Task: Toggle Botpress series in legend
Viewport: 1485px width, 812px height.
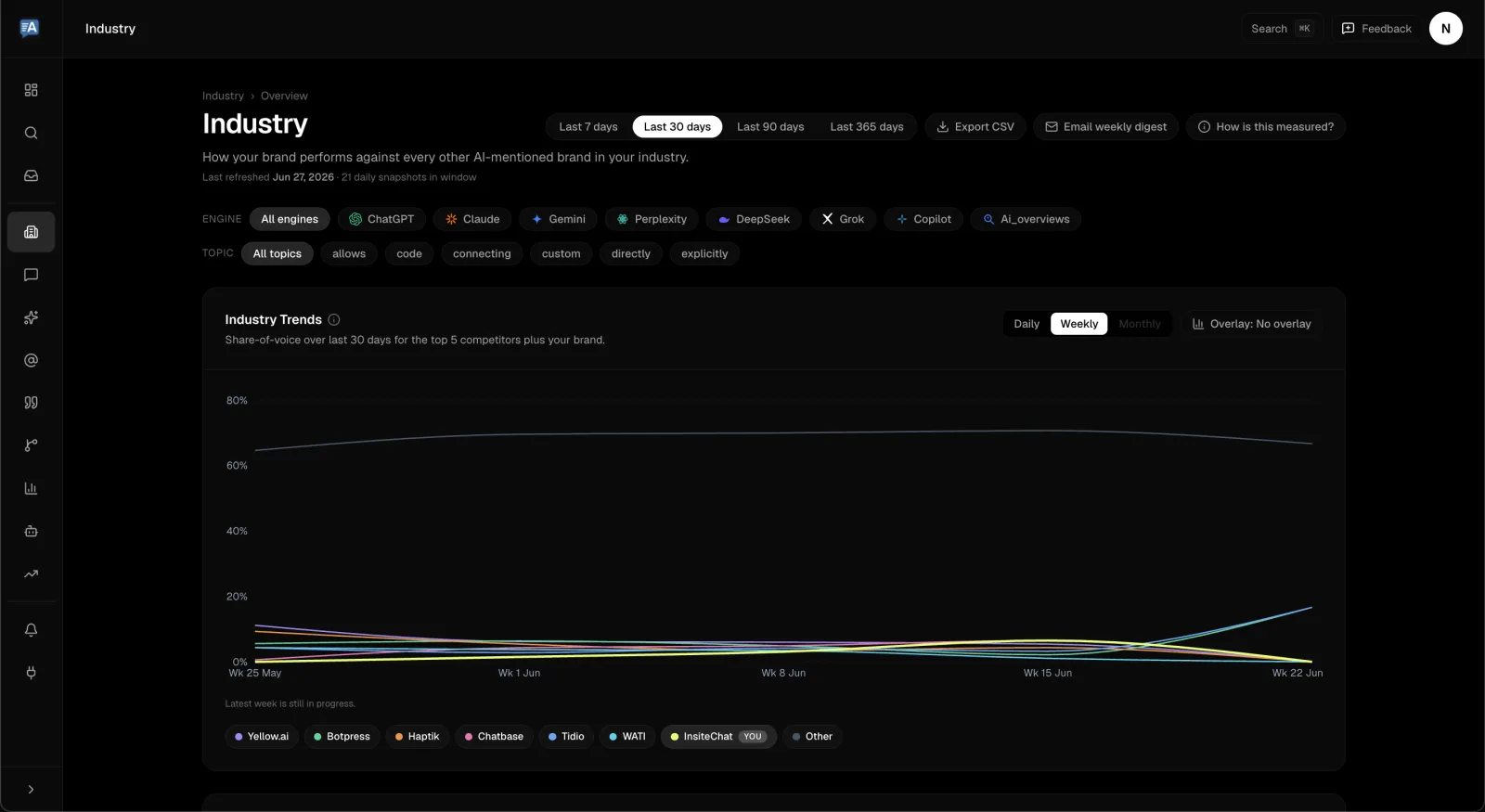Action: pos(342,737)
